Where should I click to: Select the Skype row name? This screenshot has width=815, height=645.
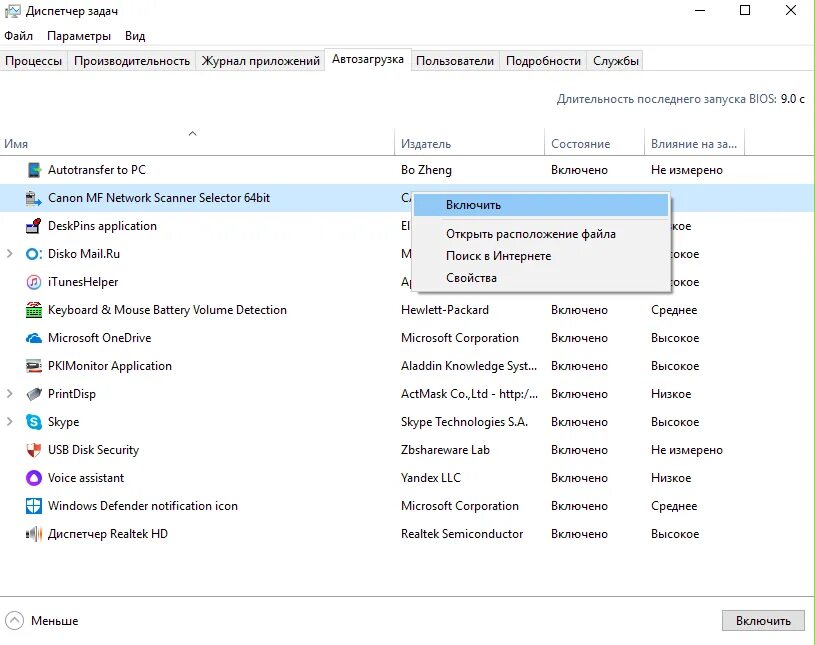coord(63,422)
